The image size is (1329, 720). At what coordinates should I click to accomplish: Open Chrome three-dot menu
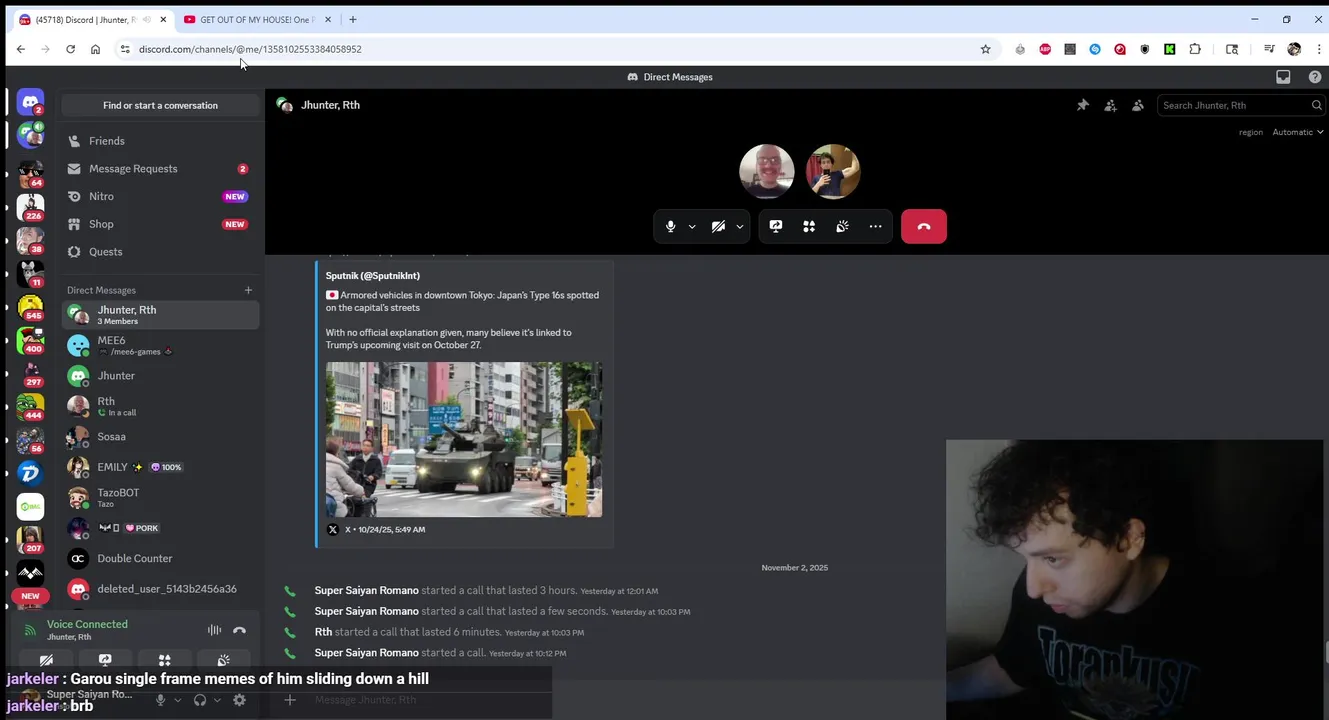click(1317, 49)
